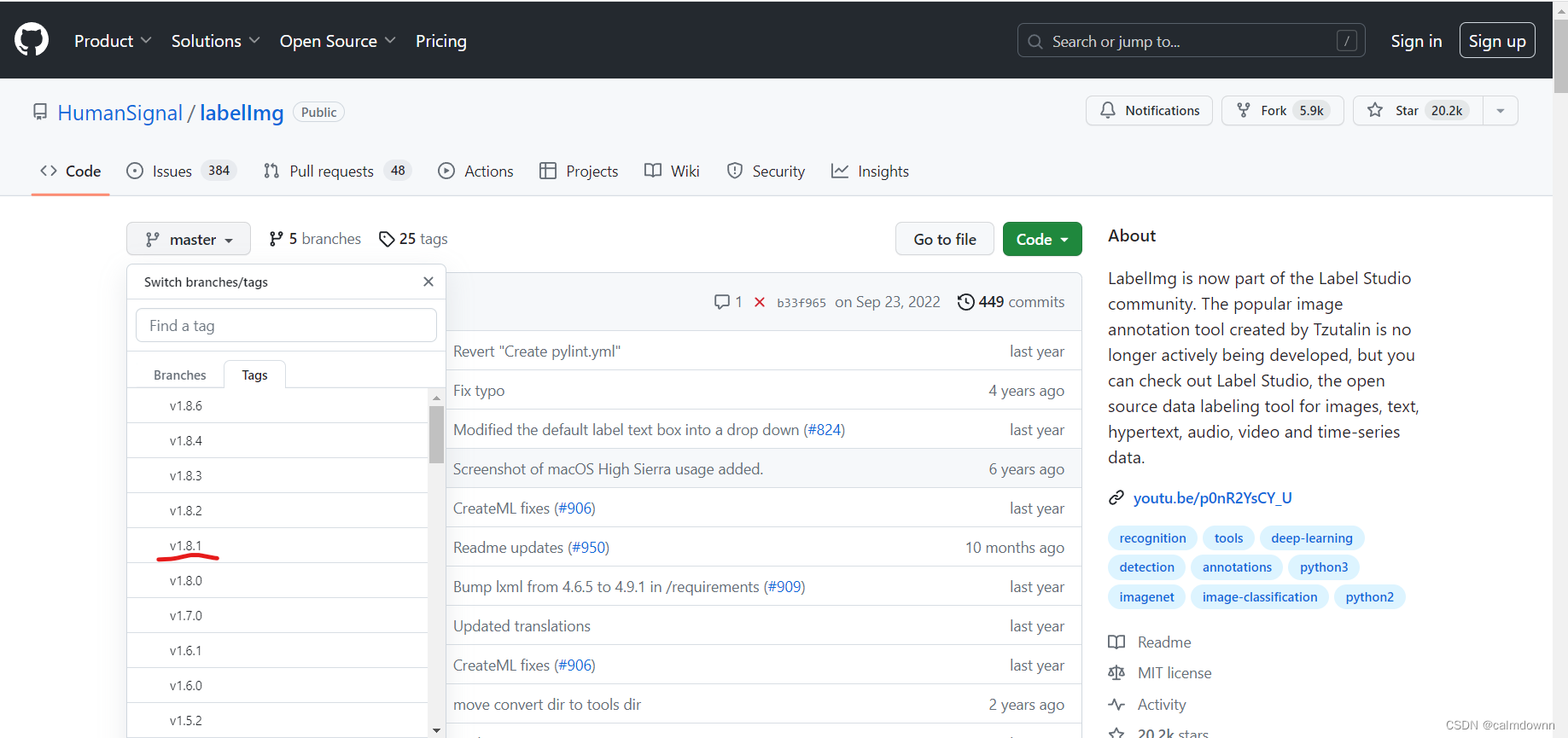1568x738 pixels.
Task: Click the tags list scrollbar thumb
Action: [436, 434]
